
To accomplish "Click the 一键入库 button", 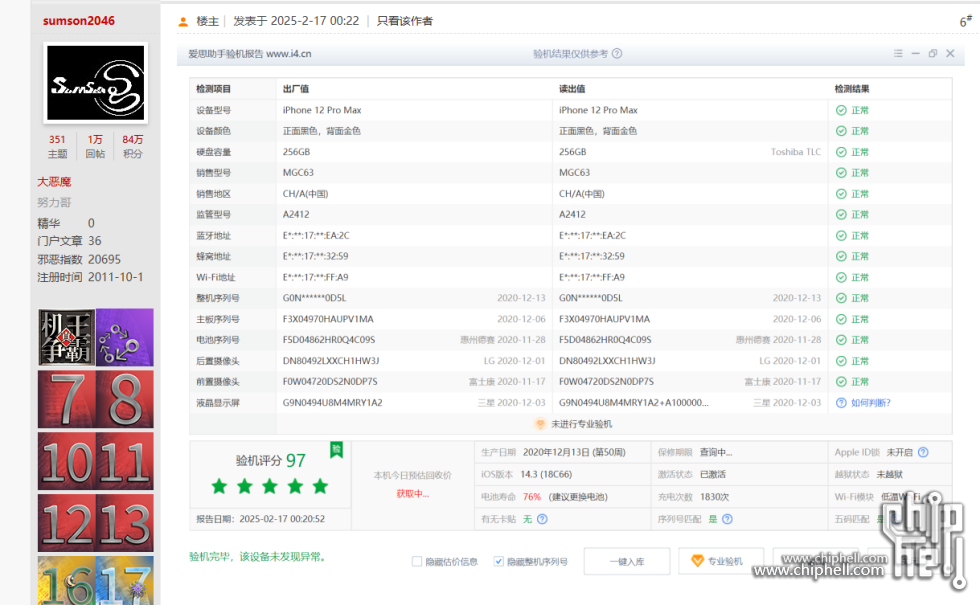I will (x=627, y=561).
